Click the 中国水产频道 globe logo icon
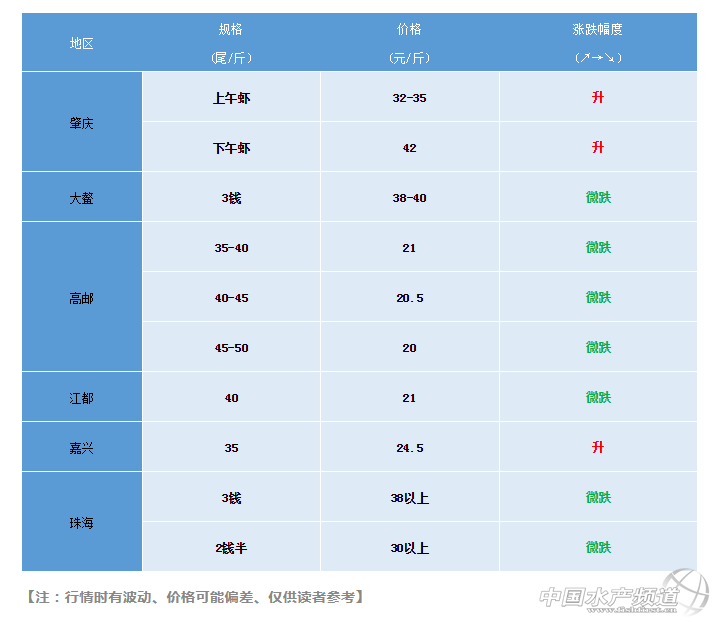The width and height of the screenshot is (715, 622). pyautogui.click(x=686, y=591)
